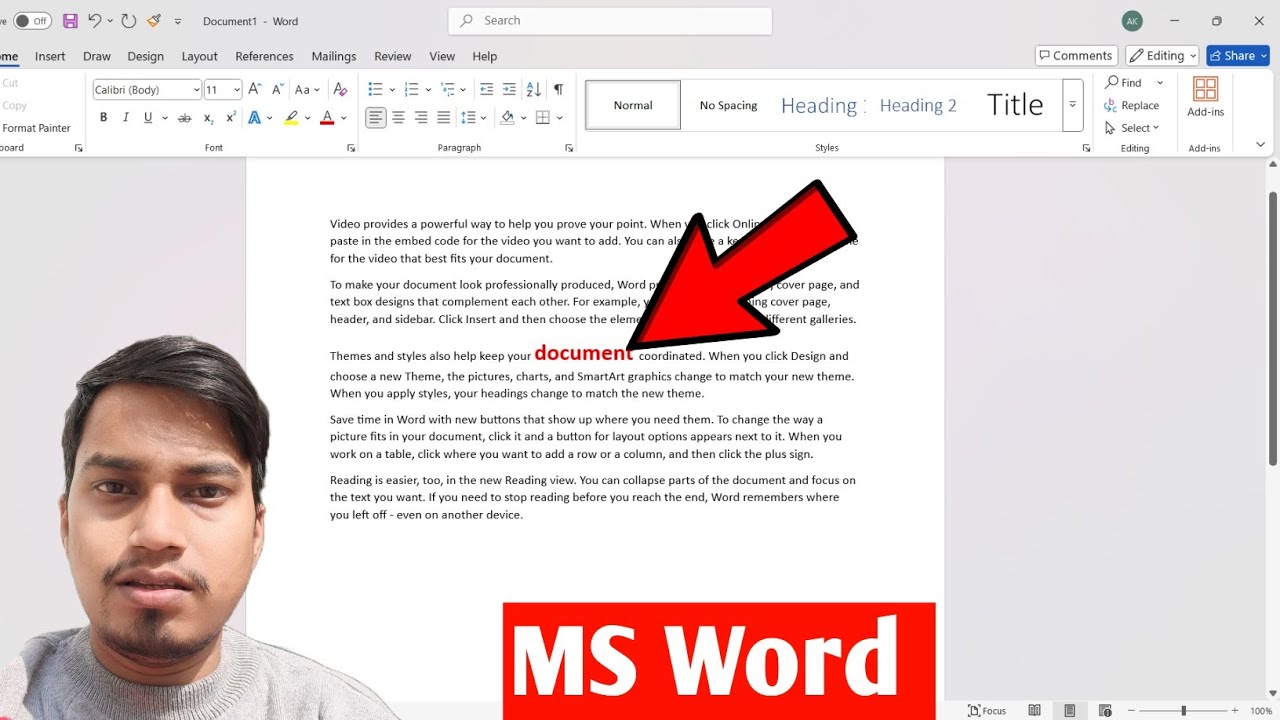Viewport: 1280px width, 720px height.
Task: Click Clear All Formatting icon
Action: pyautogui.click(x=340, y=90)
